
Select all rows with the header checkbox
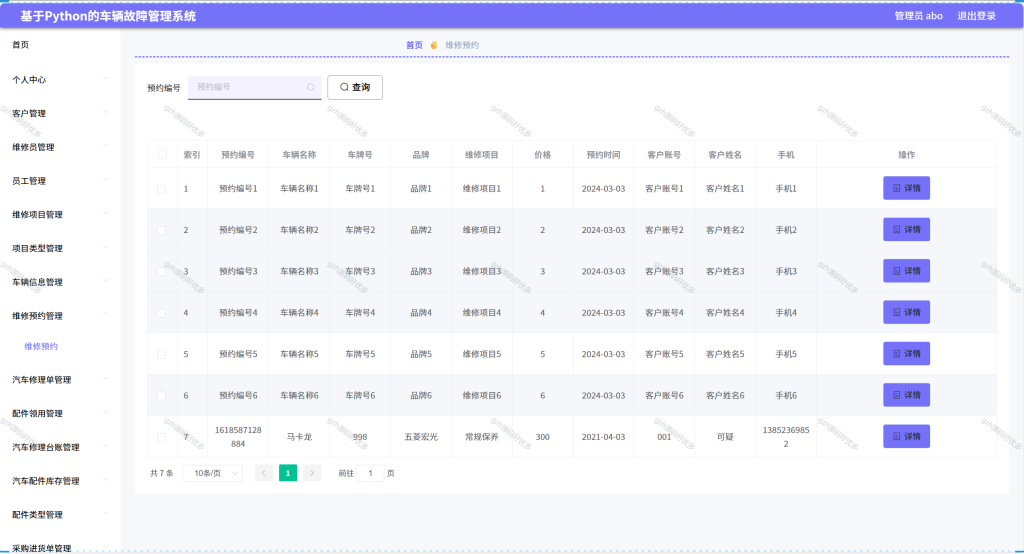point(162,155)
